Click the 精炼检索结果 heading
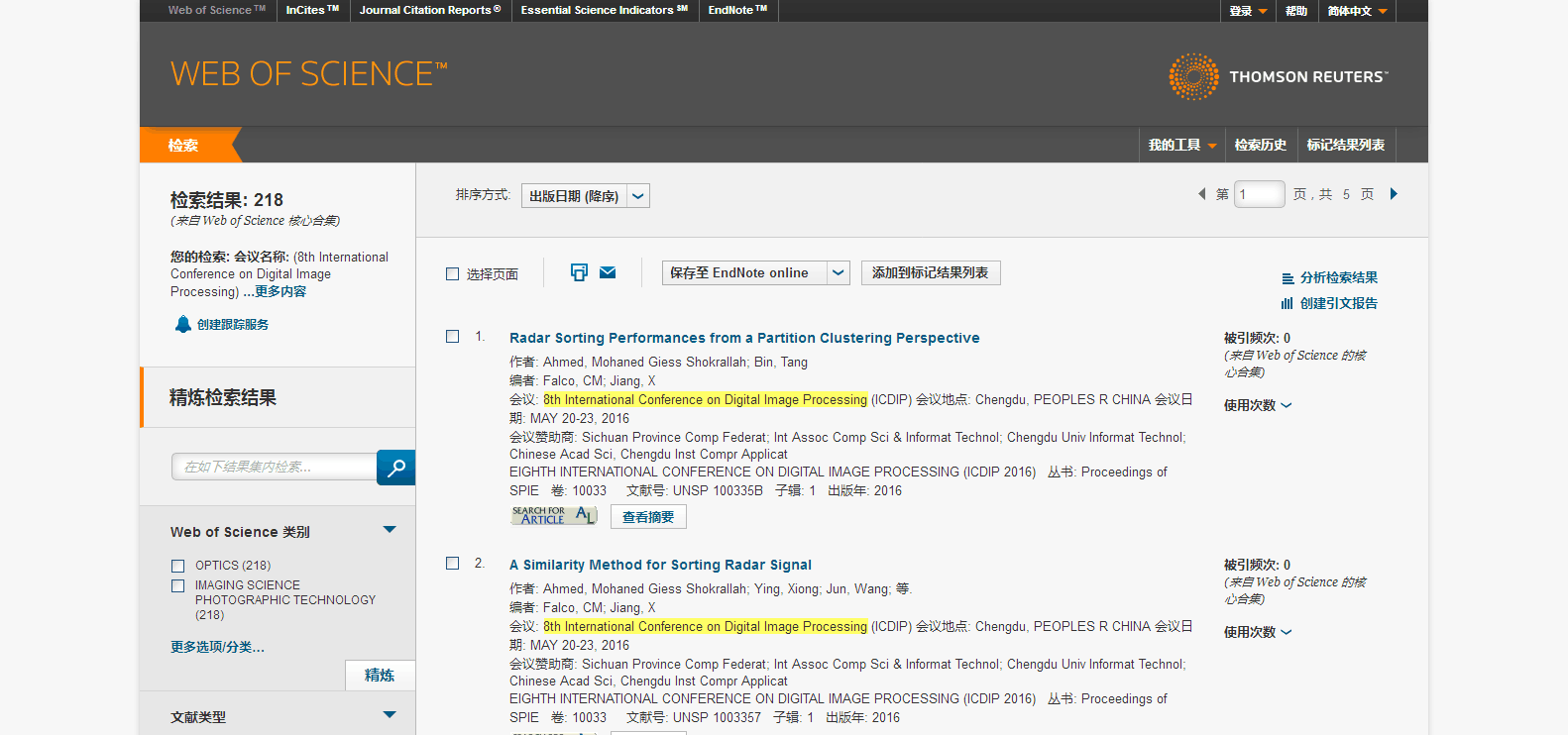 (x=223, y=397)
